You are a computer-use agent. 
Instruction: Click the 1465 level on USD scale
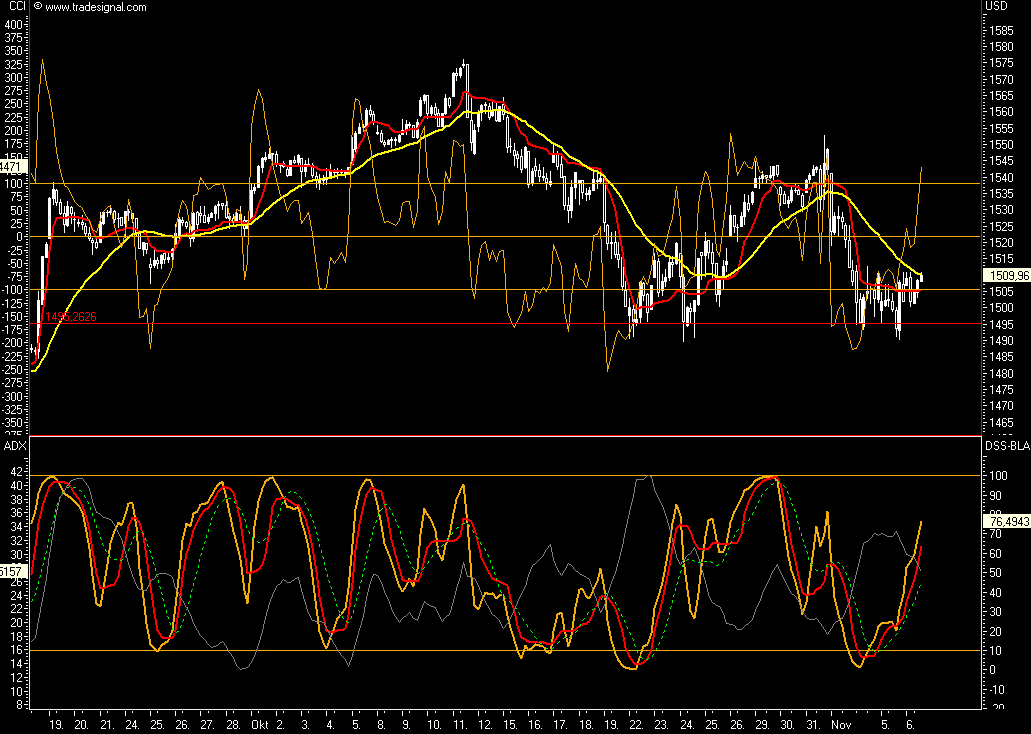[x=999, y=423]
